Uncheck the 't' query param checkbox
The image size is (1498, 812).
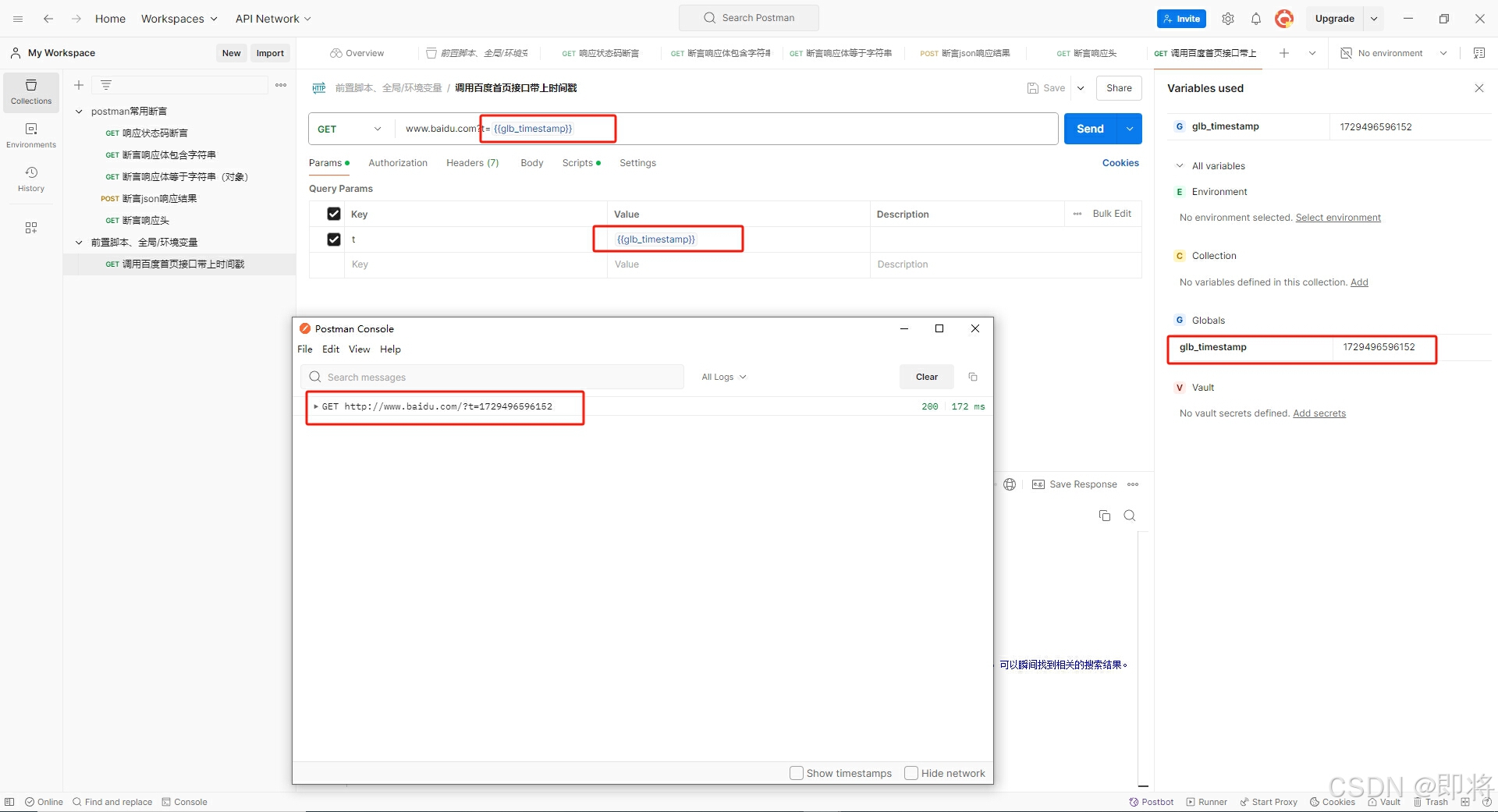334,239
